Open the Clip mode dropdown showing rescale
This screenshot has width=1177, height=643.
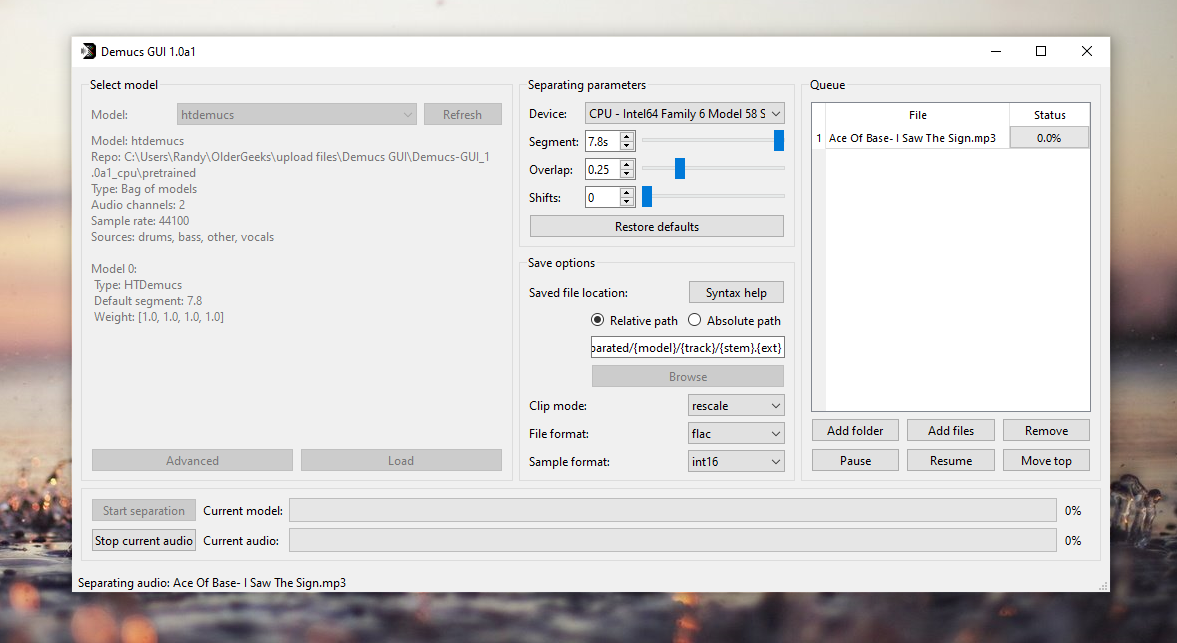point(736,405)
